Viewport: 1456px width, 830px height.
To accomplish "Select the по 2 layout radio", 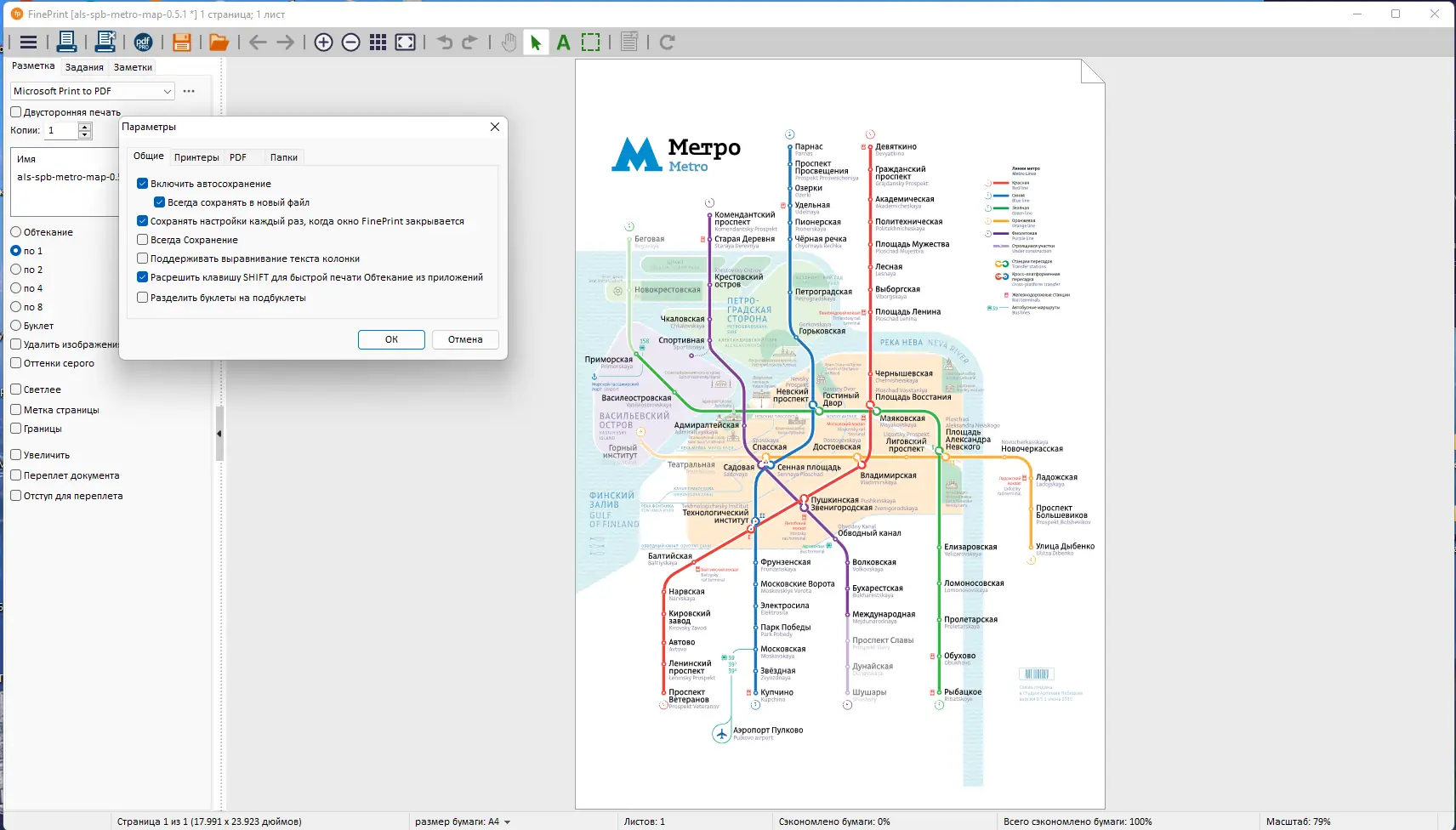I will click(x=15, y=270).
